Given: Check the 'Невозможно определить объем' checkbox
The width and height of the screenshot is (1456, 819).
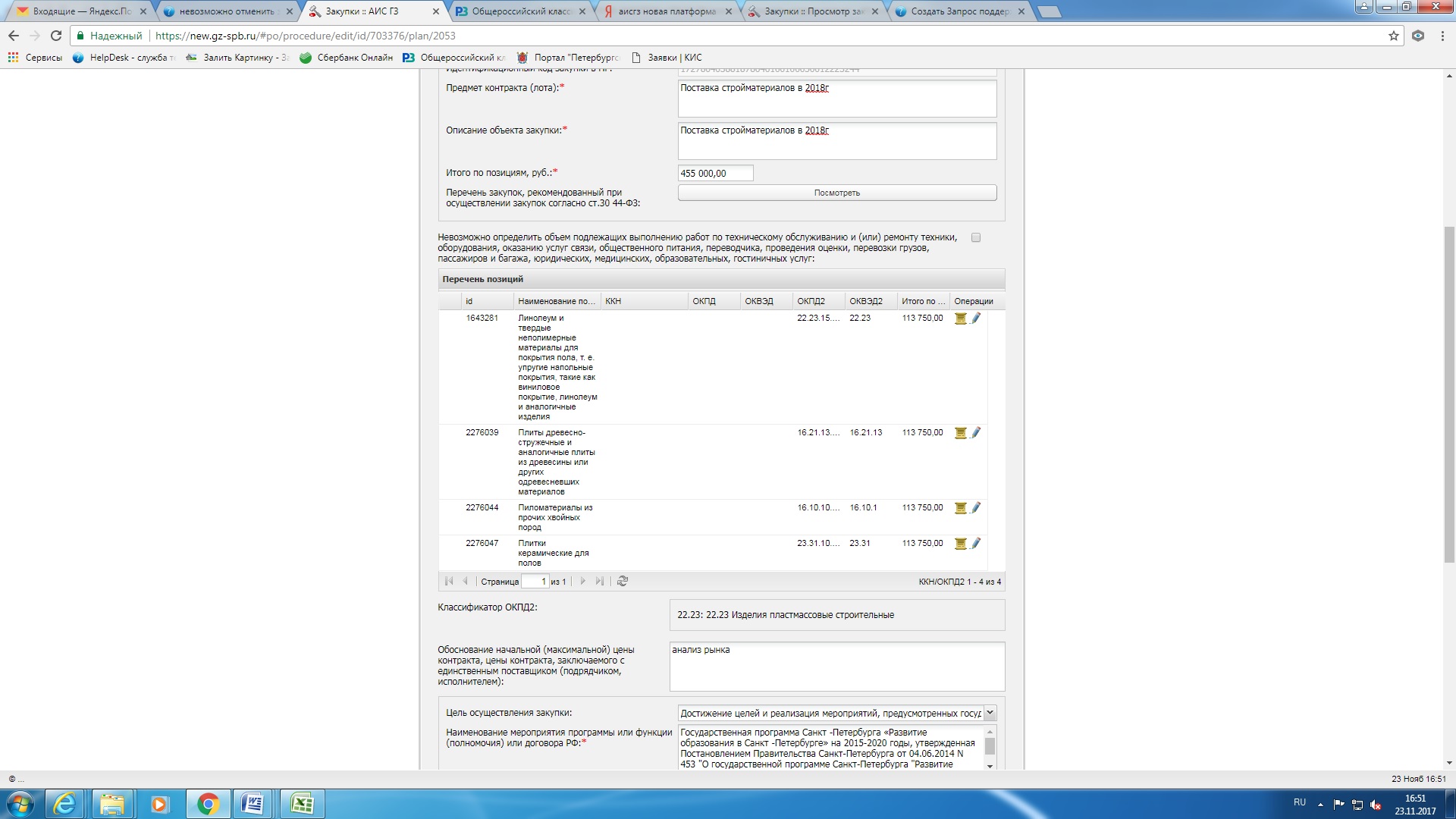Looking at the screenshot, I should (976, 237).
